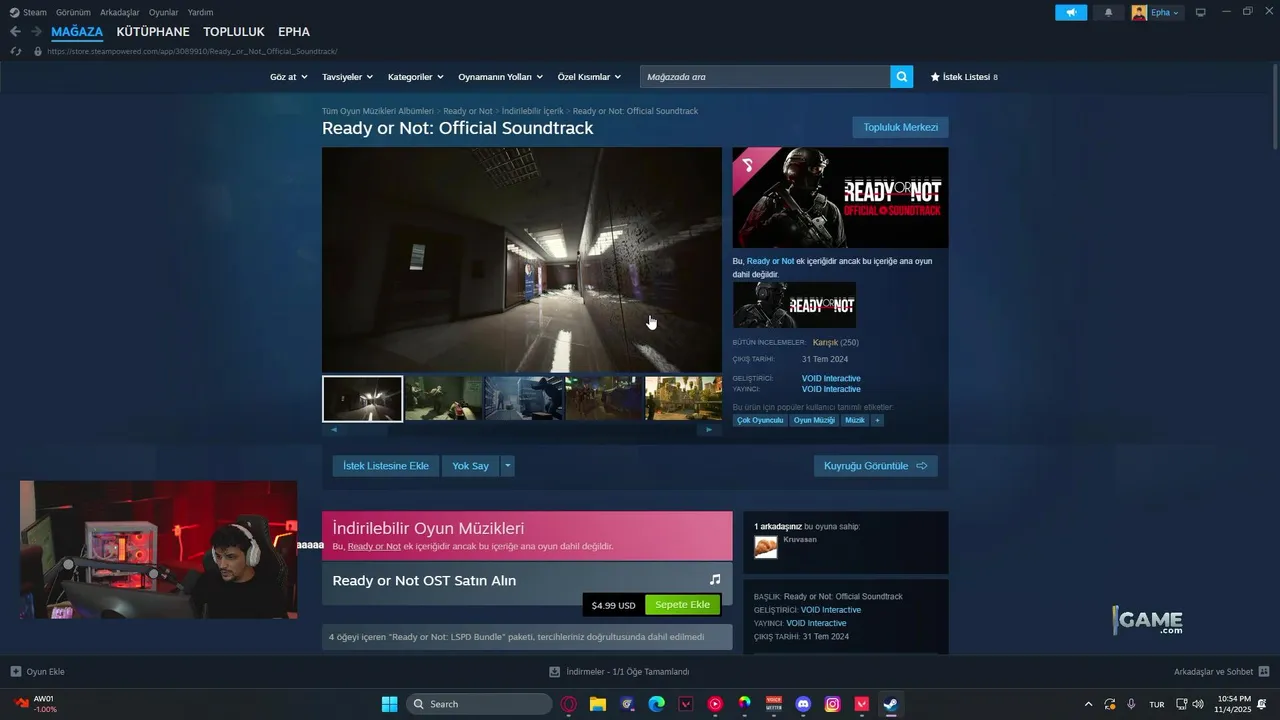Click the Yok Say button
Image resolution: width=1280 pixels, height=720 pixels.
click(470, 466)
